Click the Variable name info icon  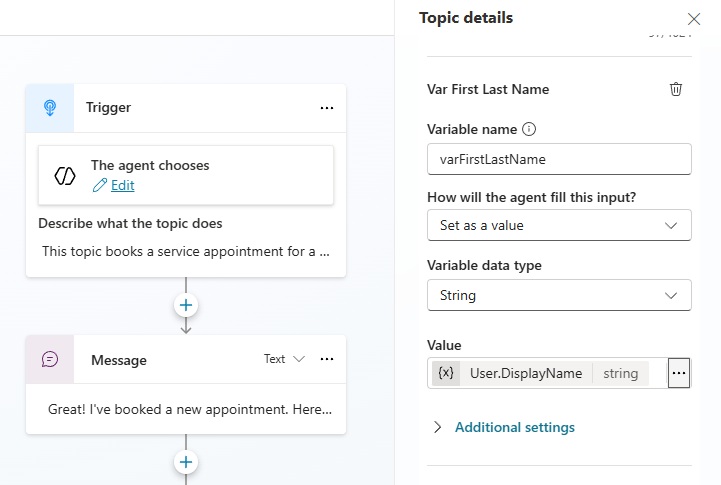530,129
